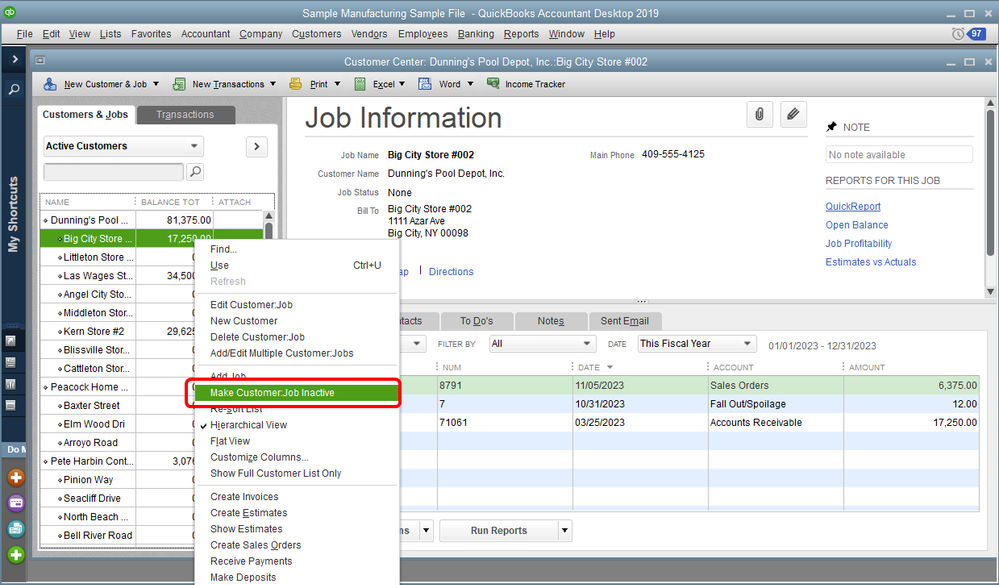999x585 pixels.
Task: Click the paperclip attach icon
Action: pos(759,115)
